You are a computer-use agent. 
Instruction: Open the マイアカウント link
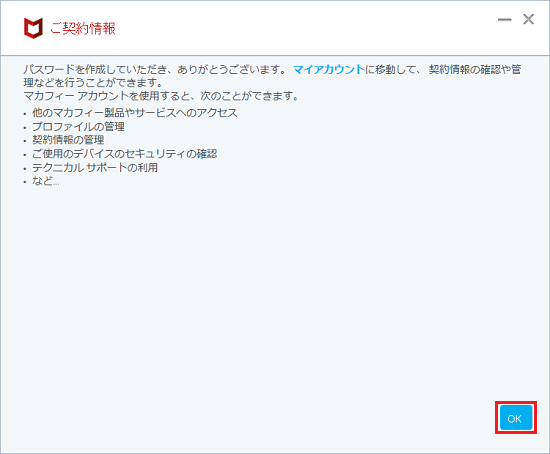pos(329,69)
